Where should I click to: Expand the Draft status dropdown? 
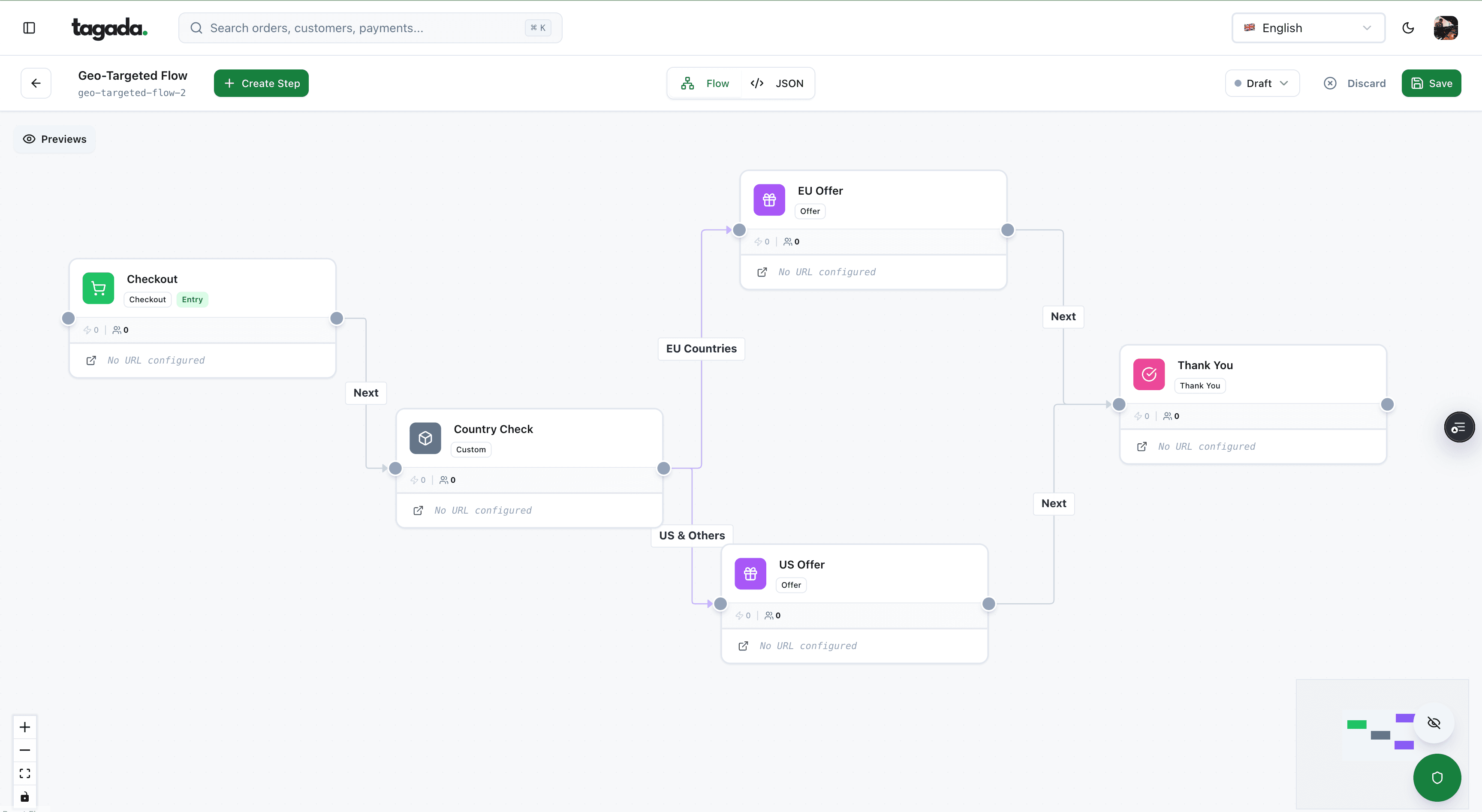(1262, 83)
